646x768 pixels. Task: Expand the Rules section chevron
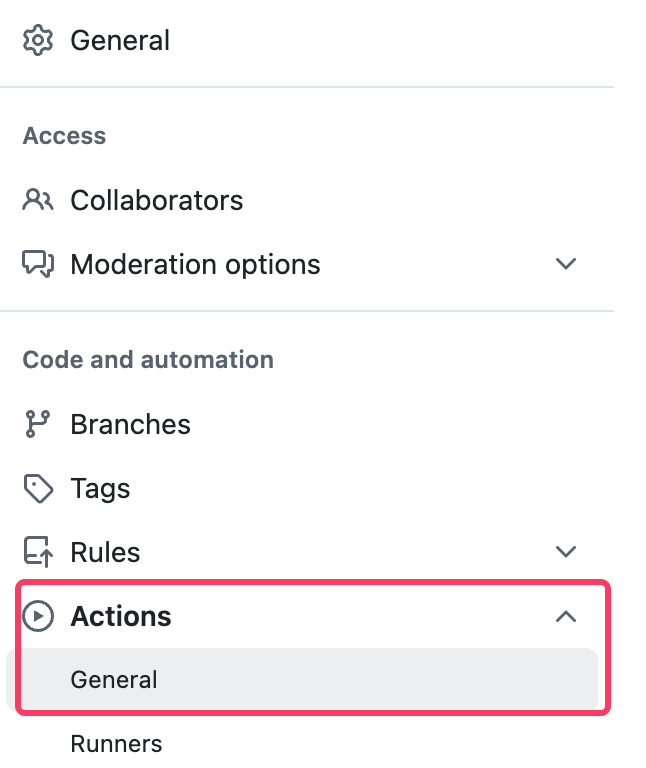coord(566,552)
